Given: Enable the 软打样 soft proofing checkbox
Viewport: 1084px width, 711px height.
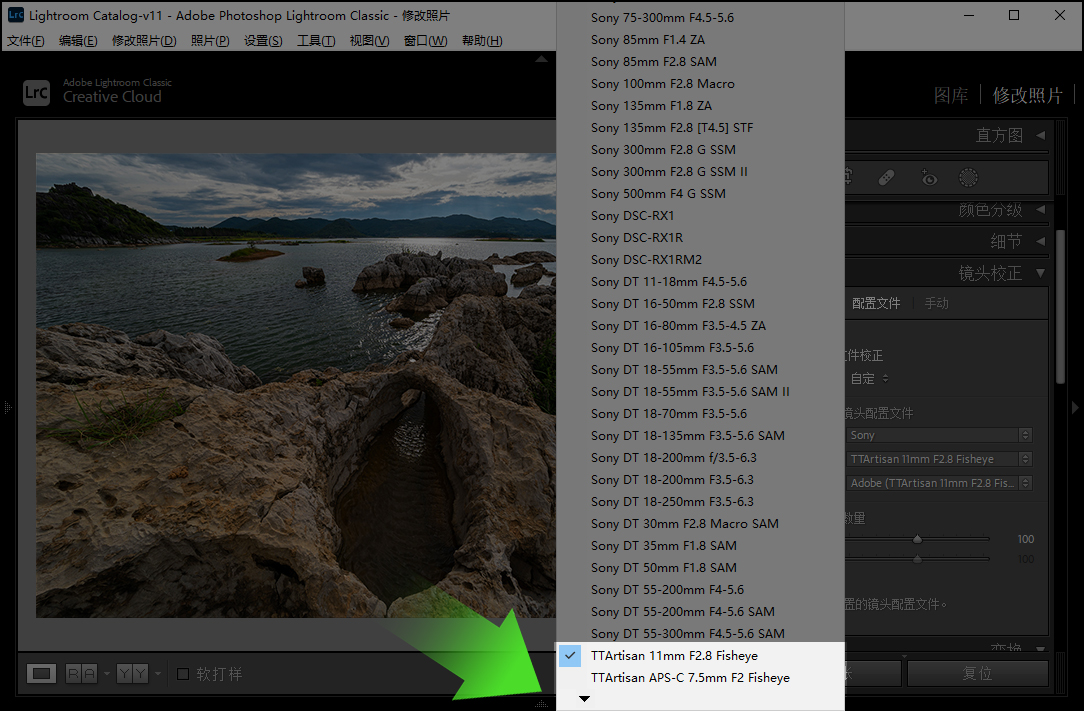Looking at the screenshot, I should click(183, 674).
